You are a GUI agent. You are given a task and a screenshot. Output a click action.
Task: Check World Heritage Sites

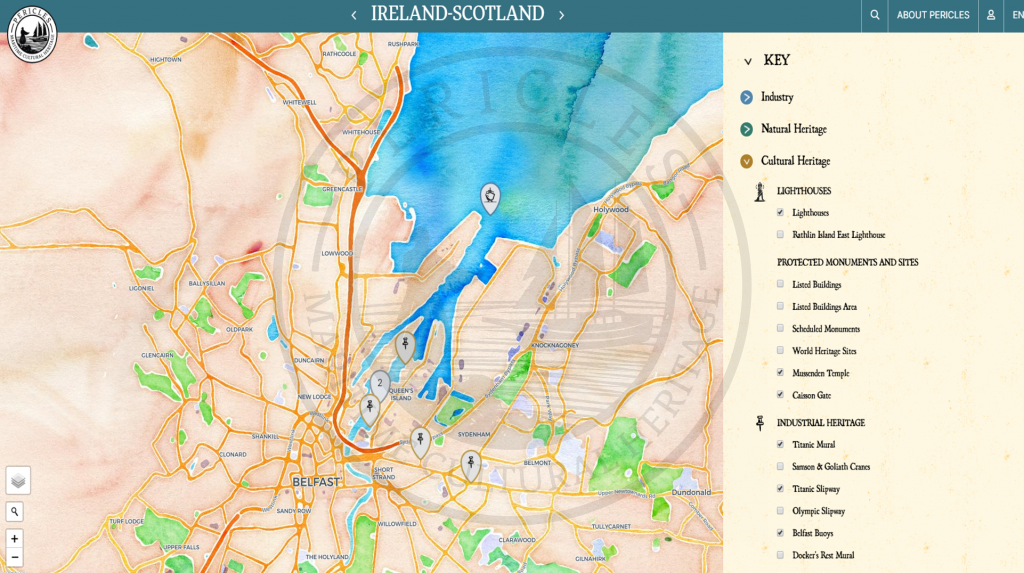click(780, 351)
